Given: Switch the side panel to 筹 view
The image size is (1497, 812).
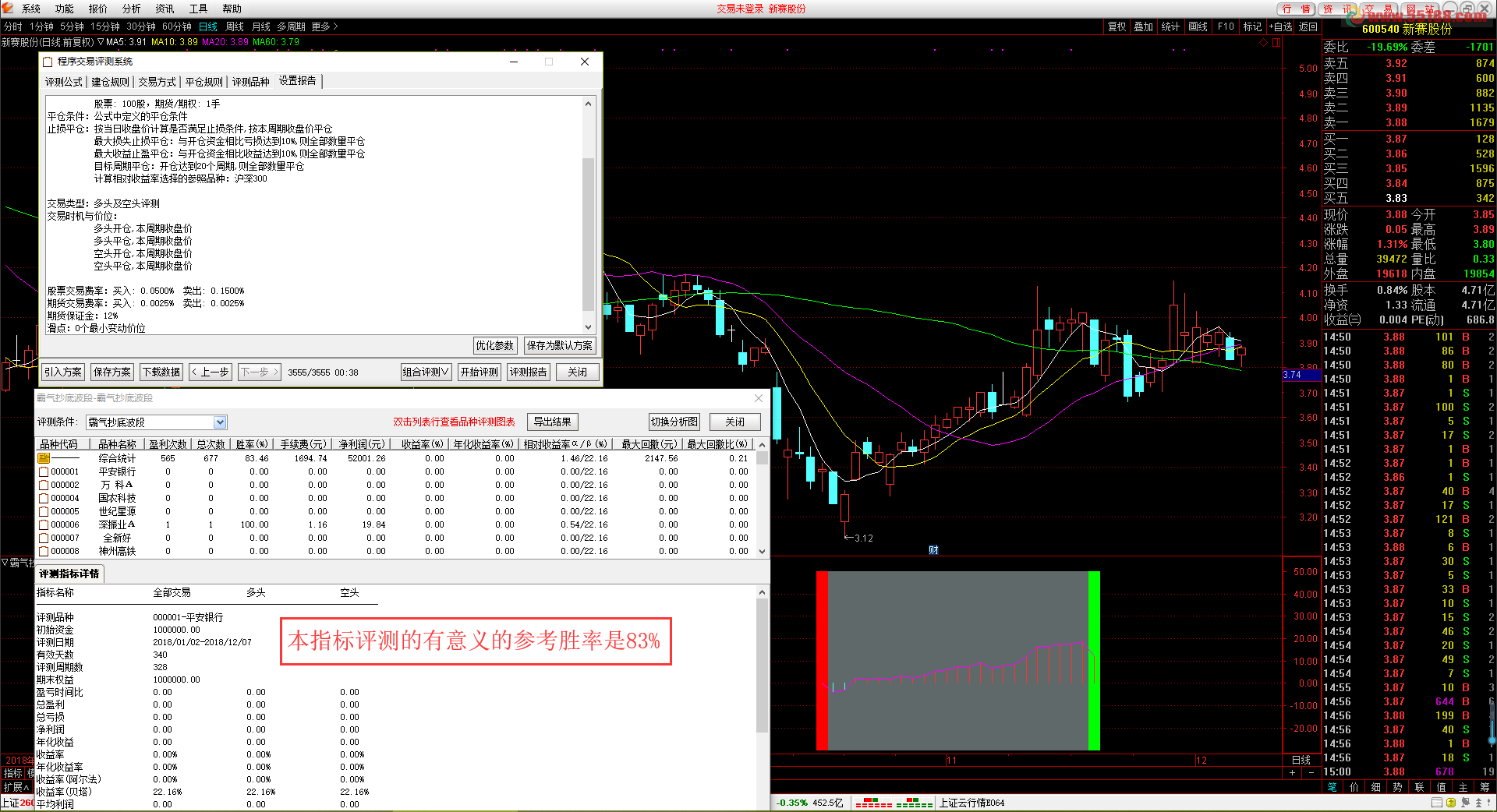Looking at the screenshot, I should (1485, 787).
